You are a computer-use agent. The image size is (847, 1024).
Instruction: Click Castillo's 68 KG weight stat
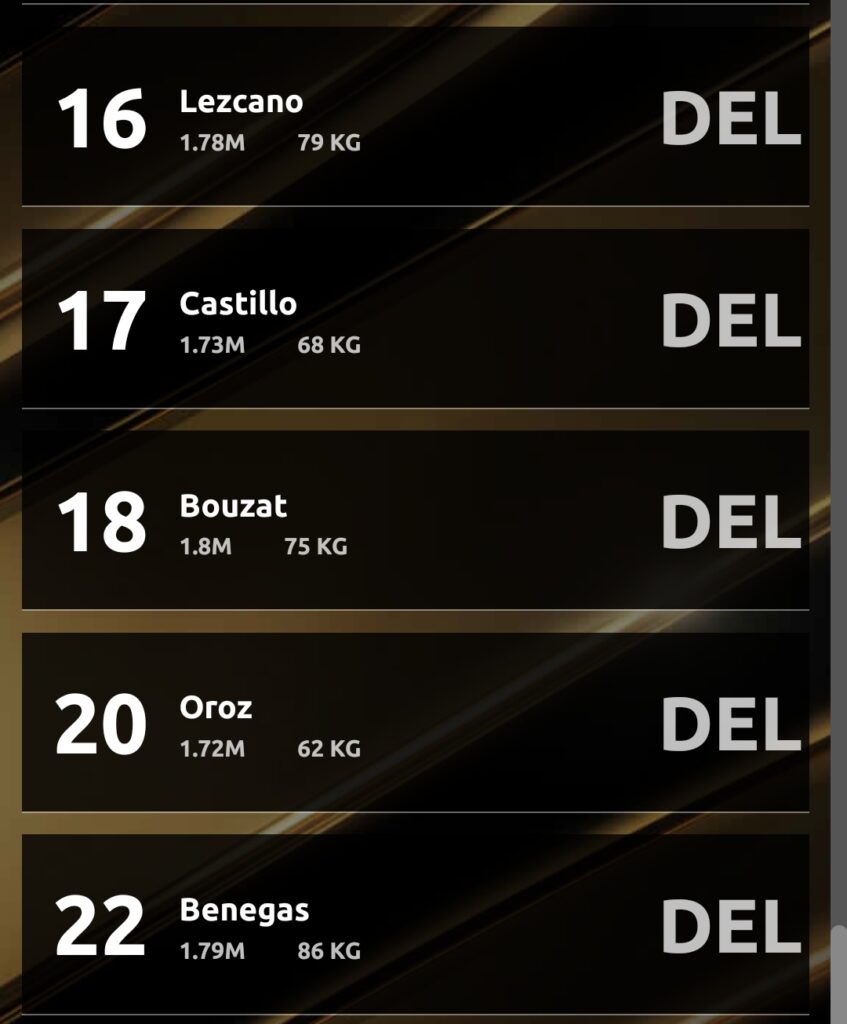tap(329, 345)
